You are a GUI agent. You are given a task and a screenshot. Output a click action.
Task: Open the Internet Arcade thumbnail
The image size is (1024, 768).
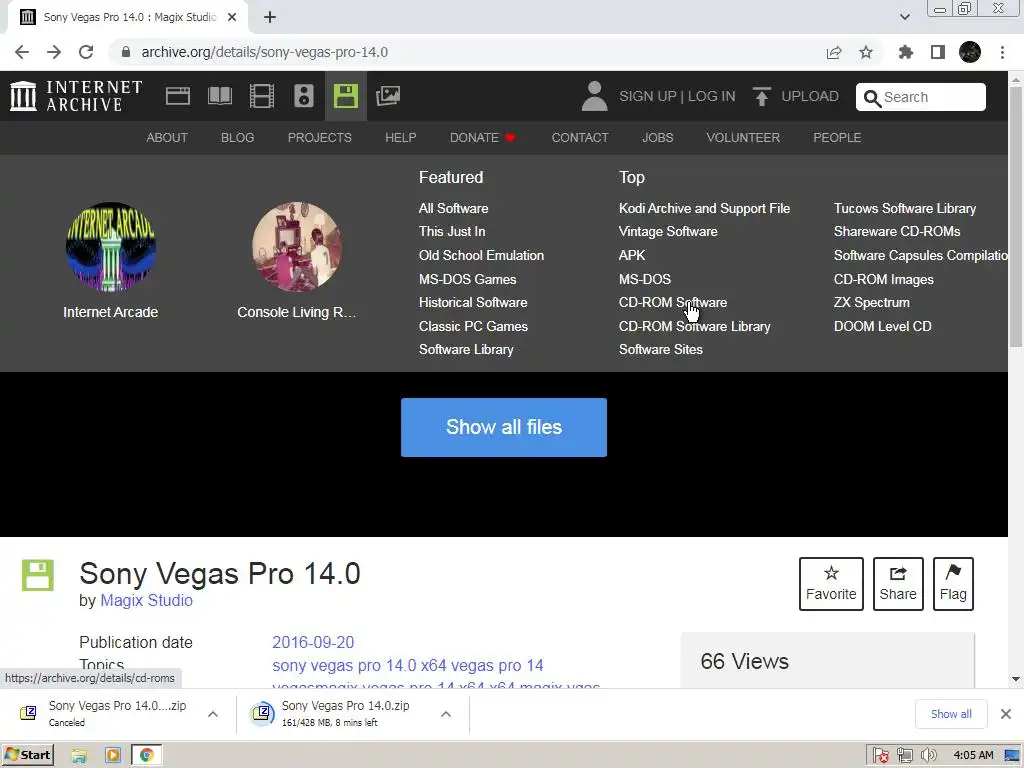point(110,247)
